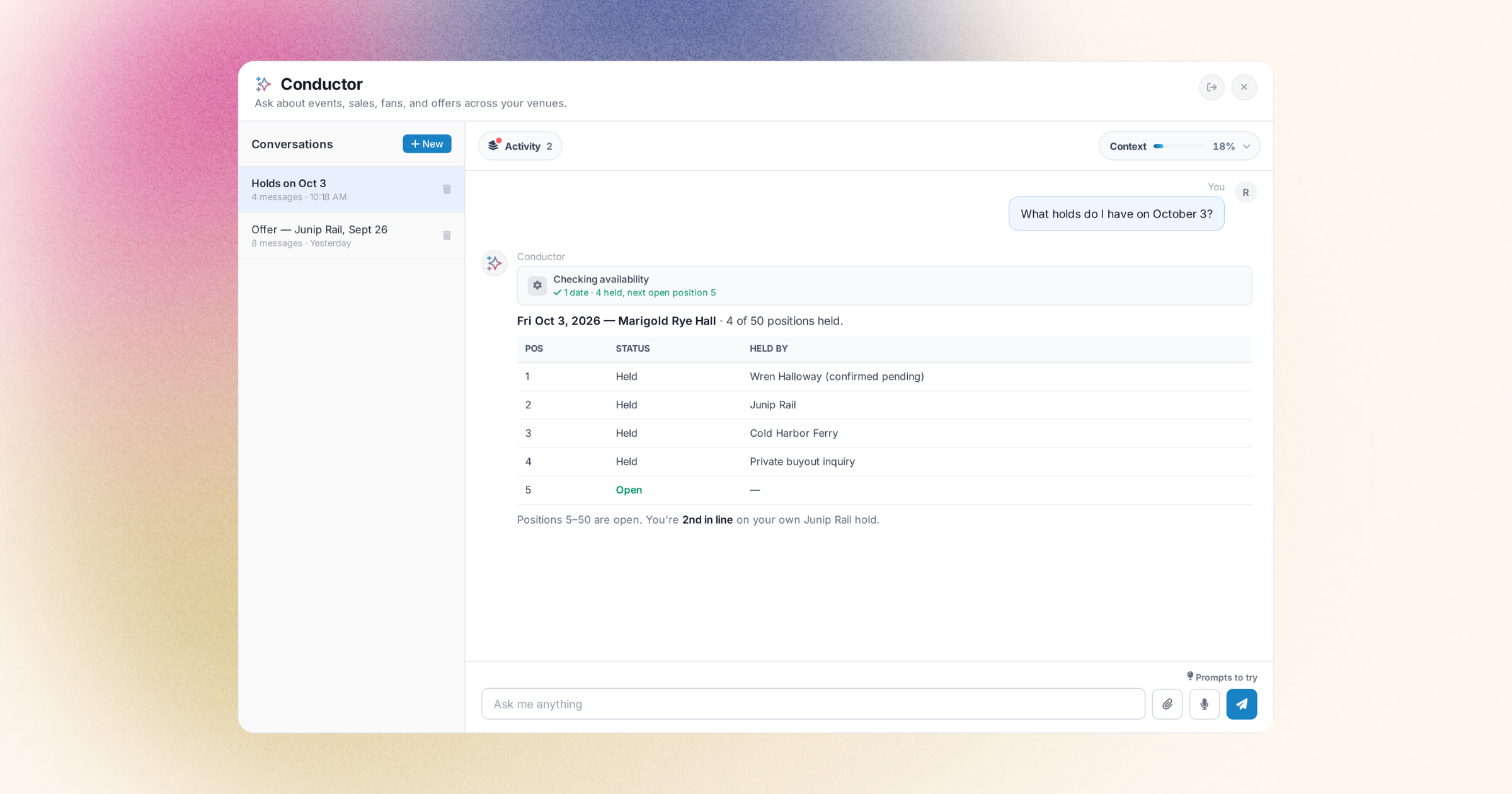This screenshot has height=794, width=1512.
Task: Select the Junip Rail held-by cell
Action: [x=773, y=405]
